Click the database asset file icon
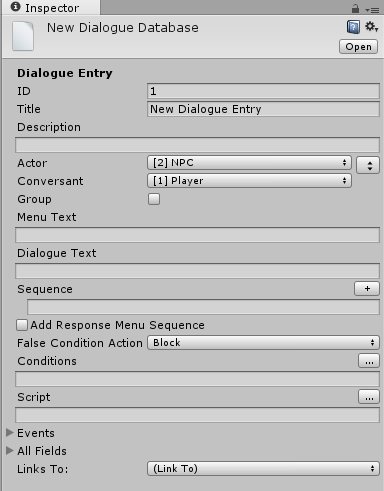 [x=23, y=36]
